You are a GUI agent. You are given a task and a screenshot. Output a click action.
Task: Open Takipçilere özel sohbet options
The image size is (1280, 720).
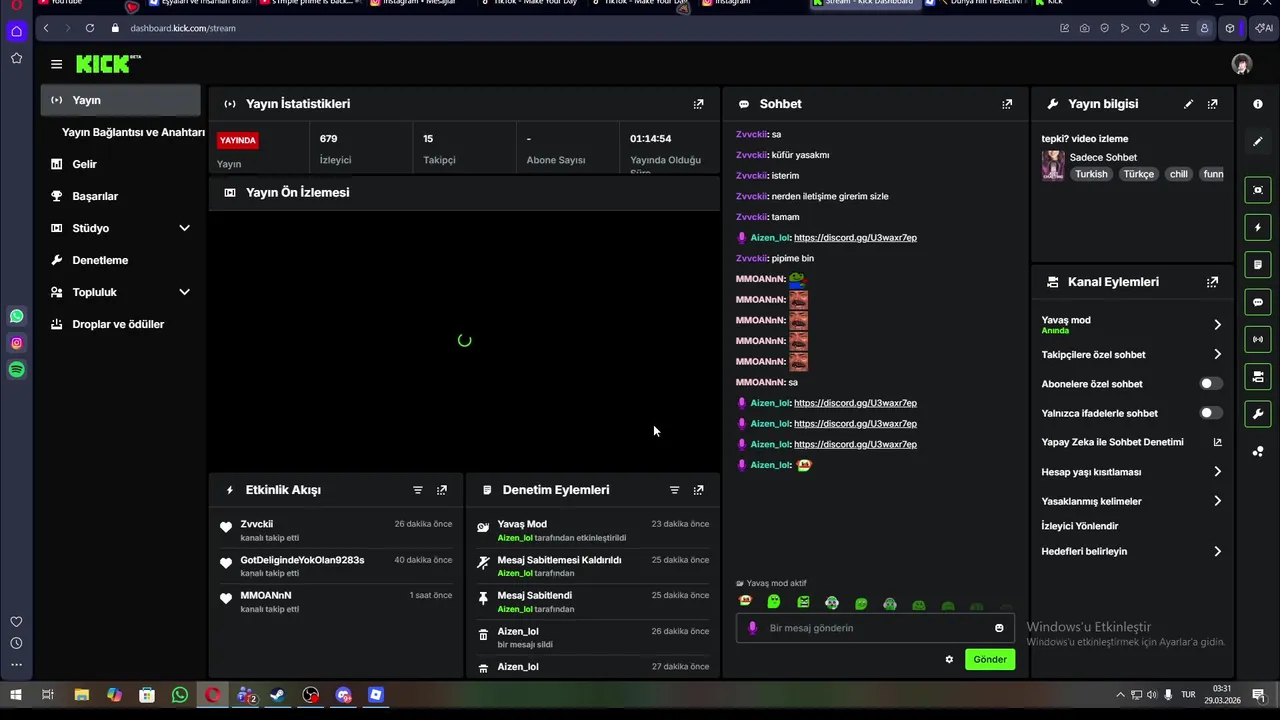pos(1217,354)
